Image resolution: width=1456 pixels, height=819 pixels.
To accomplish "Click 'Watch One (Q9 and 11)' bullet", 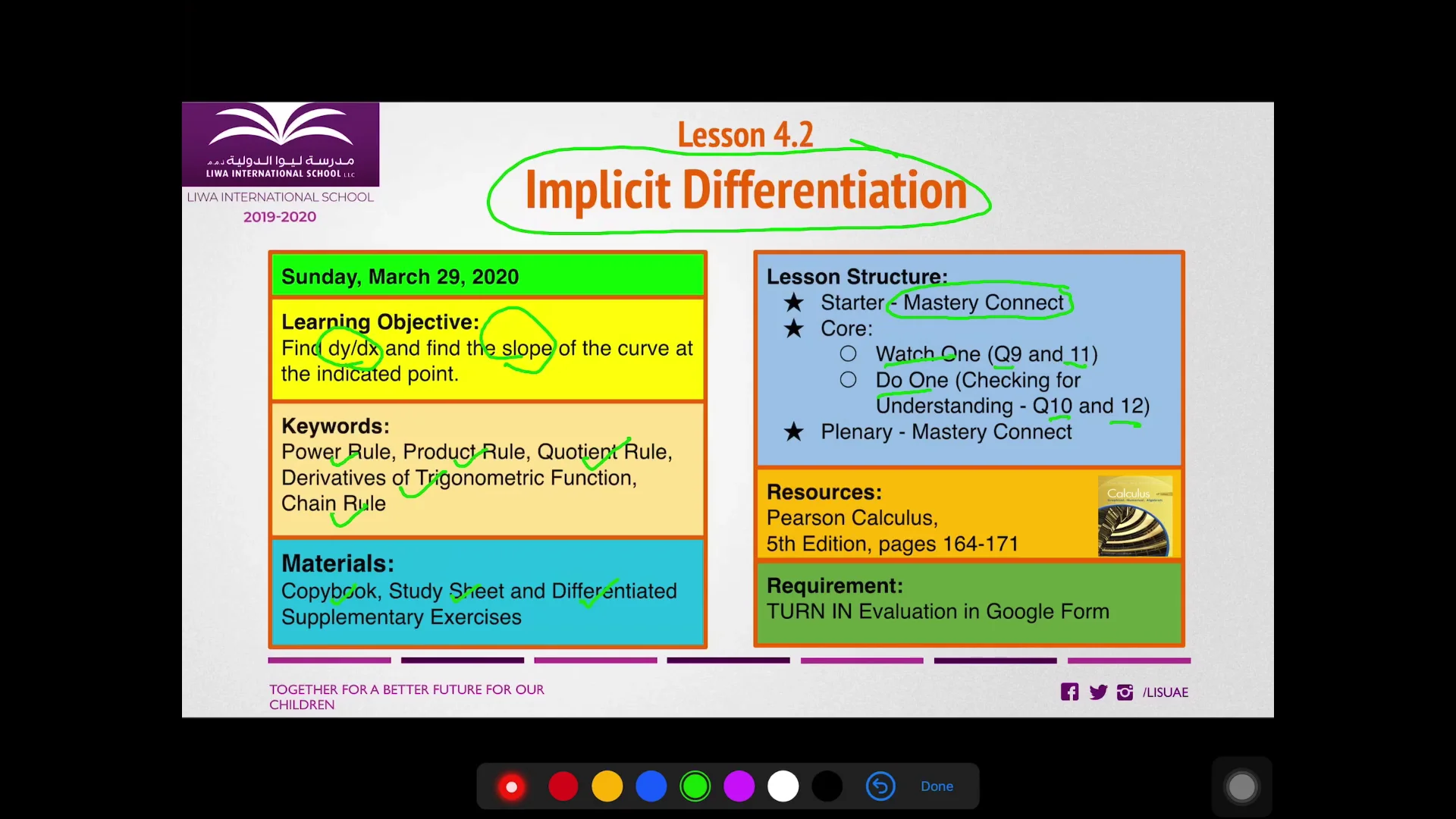I will coord(987,354).
